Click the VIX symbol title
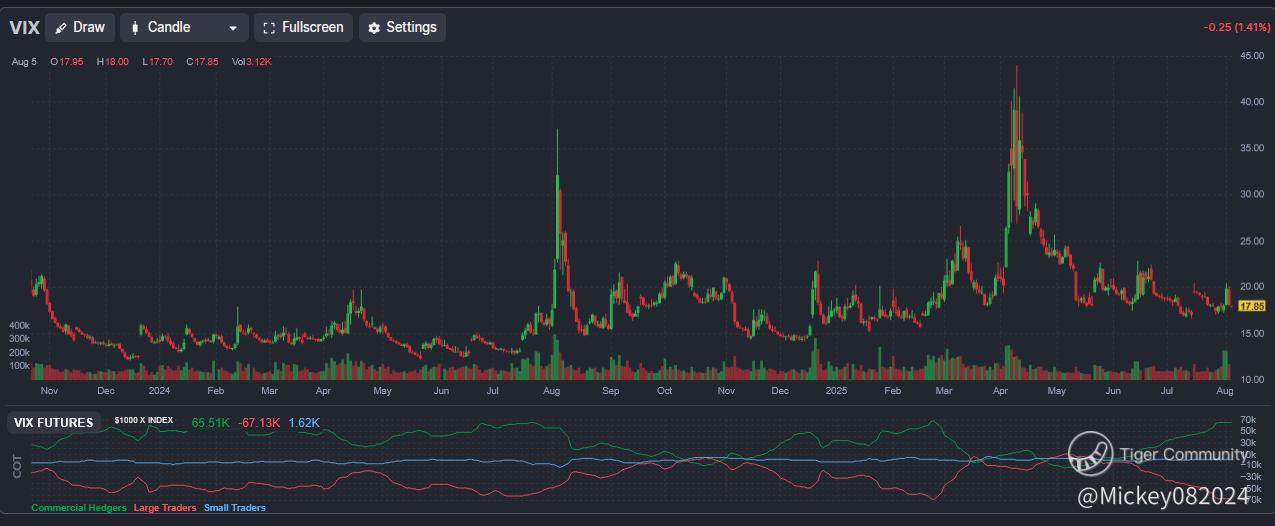 (x=24, y=28)
